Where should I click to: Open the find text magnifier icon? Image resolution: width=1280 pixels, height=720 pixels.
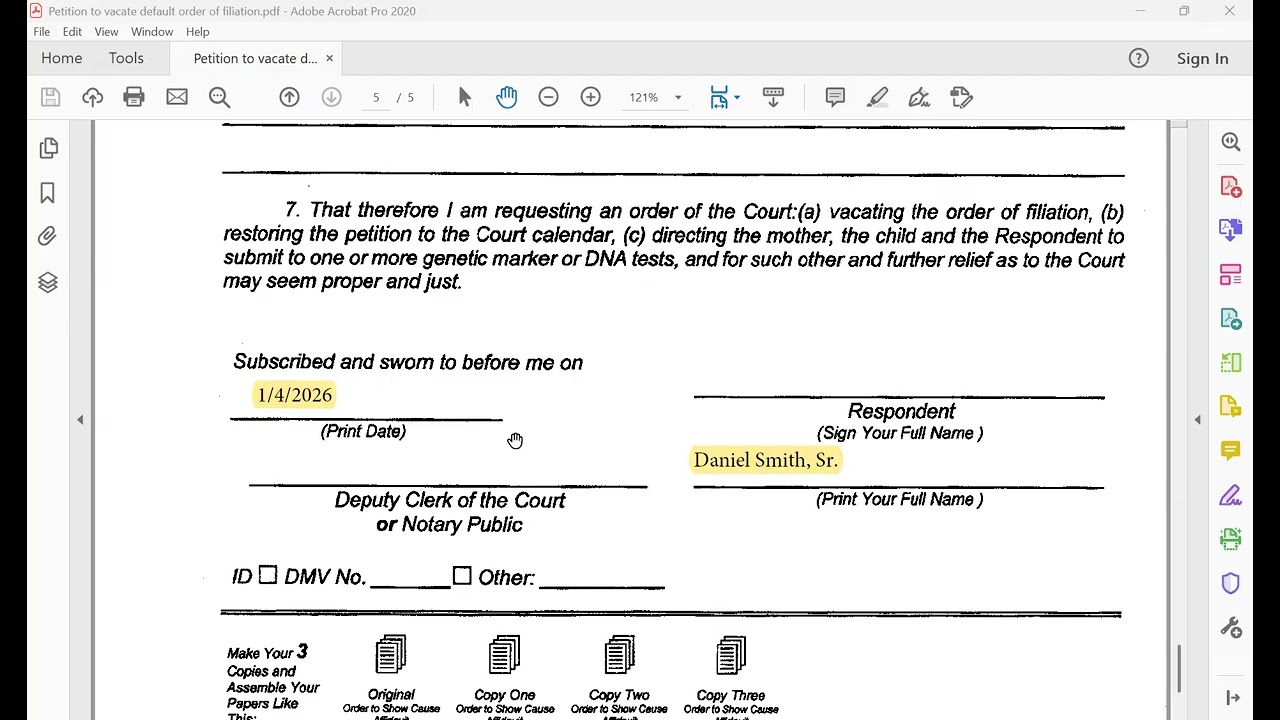tap(220, 97)
